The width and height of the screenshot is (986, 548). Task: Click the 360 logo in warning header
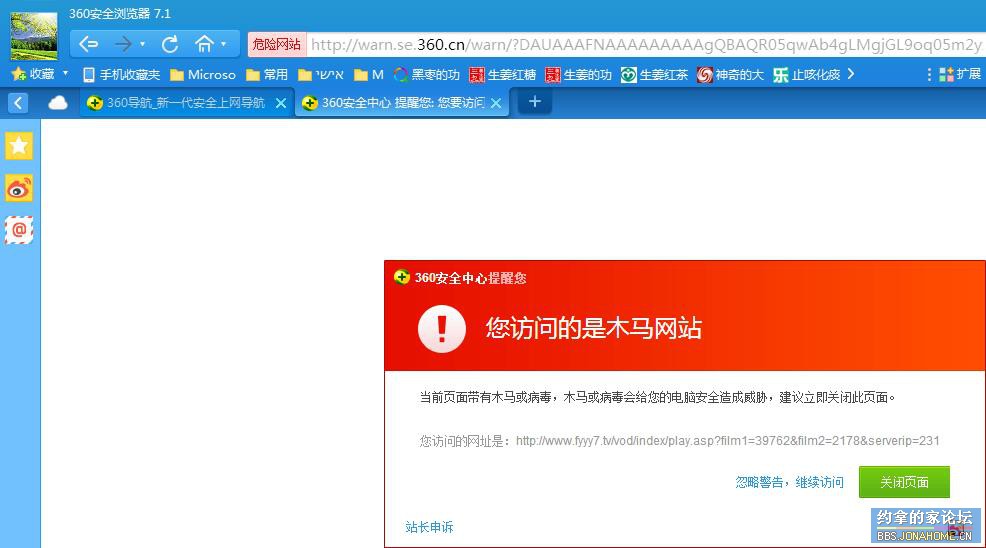coord(402,277)
